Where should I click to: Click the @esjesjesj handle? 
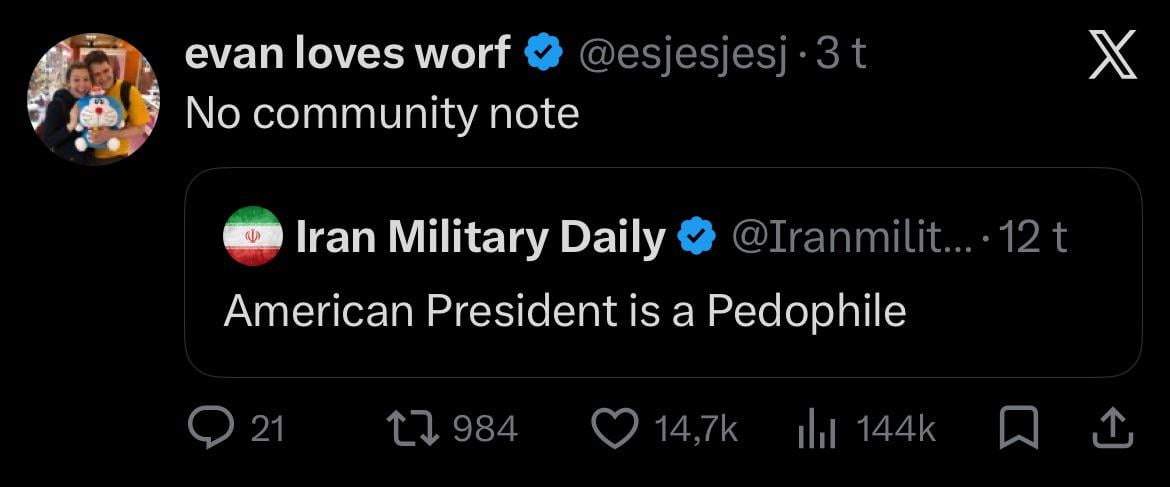684,54
